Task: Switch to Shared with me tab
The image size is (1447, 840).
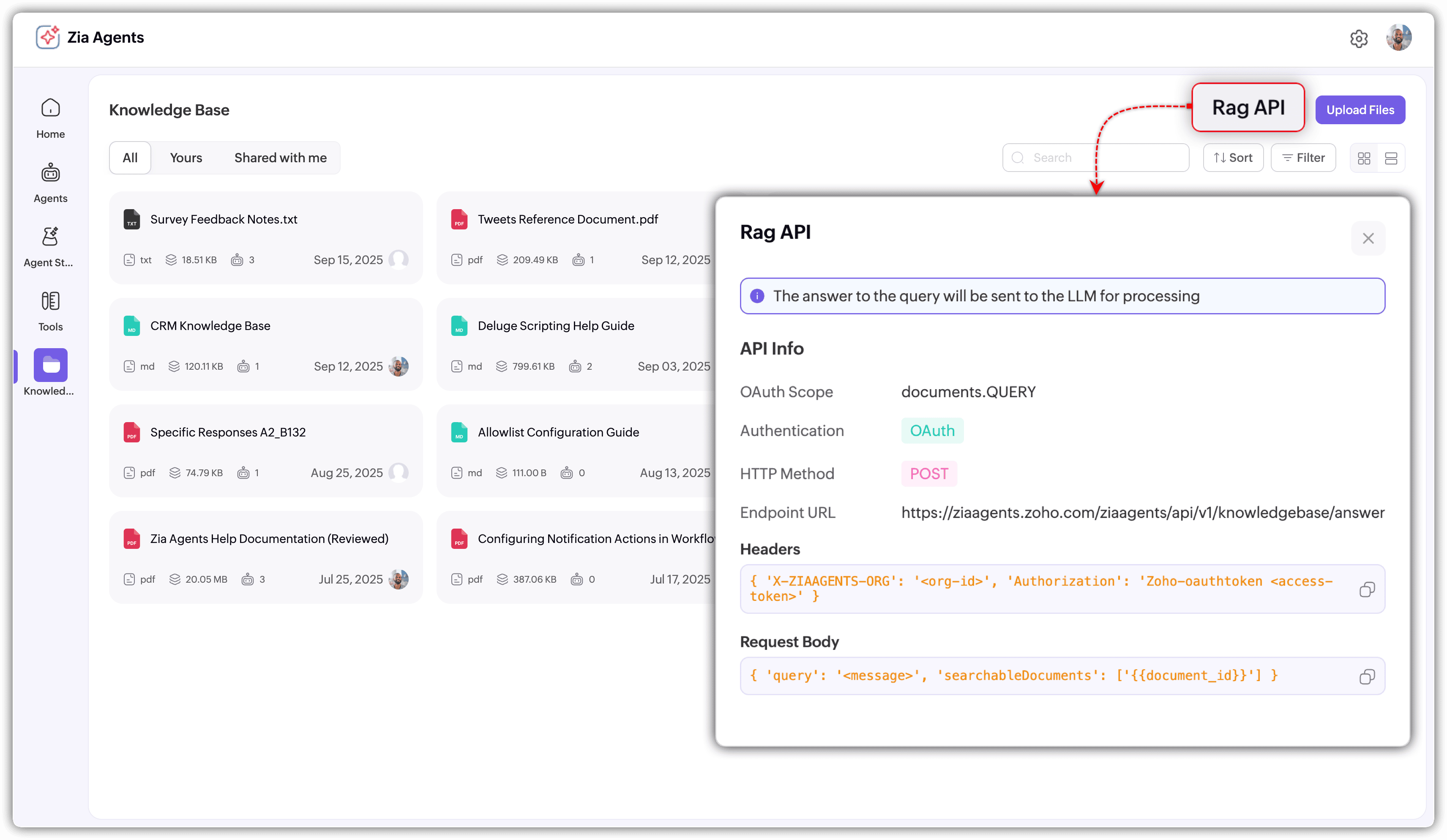Action: (280, 158)
